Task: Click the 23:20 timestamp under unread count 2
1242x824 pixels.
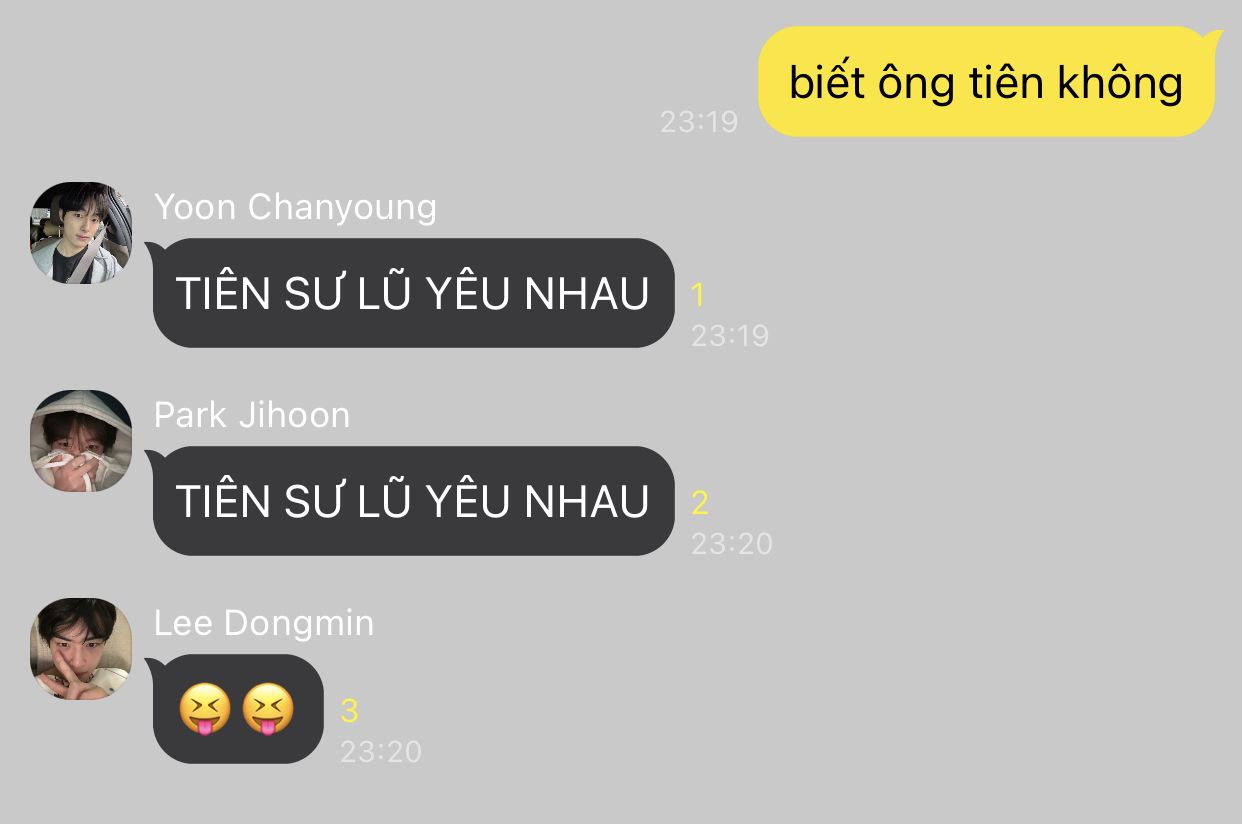Action: tap(732, 543)
